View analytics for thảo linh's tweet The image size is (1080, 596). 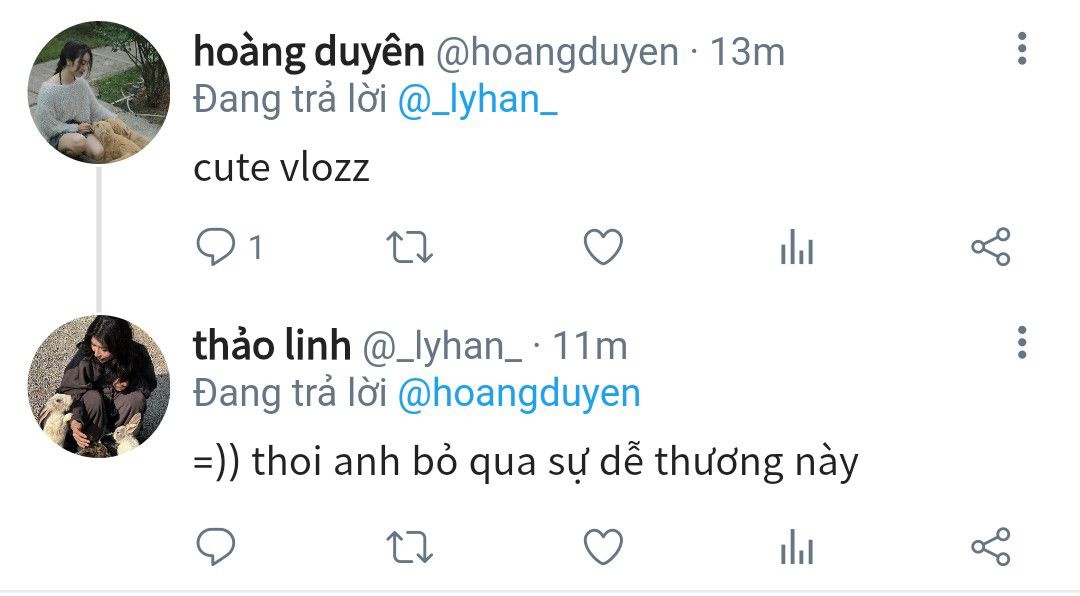pos(797,547)
